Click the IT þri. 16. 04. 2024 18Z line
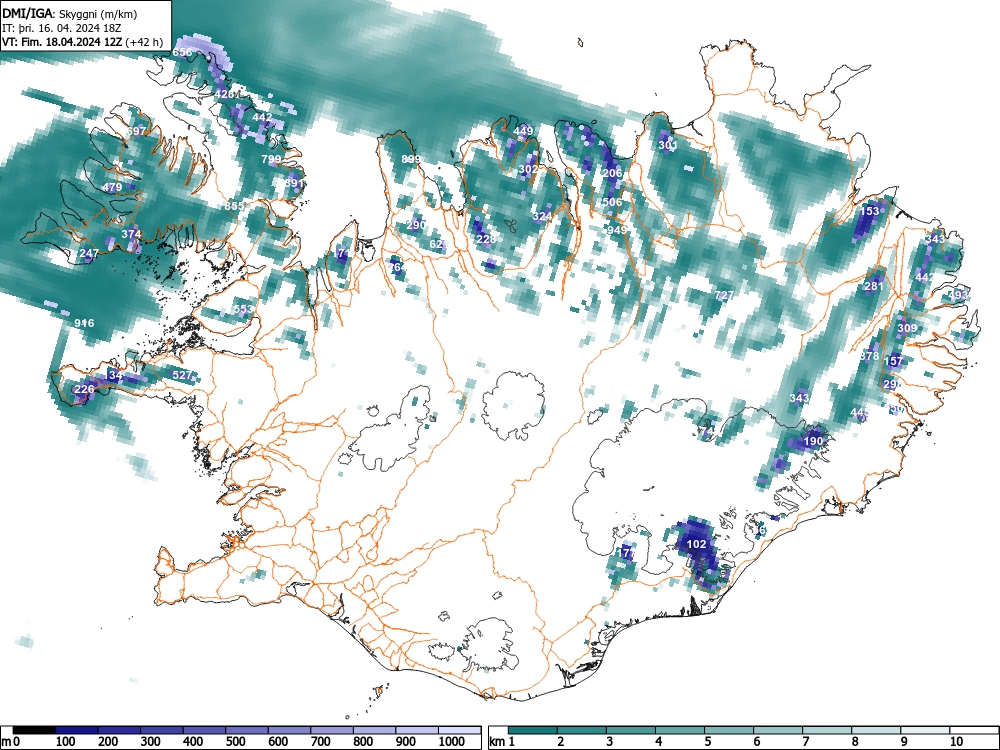 [x=62, y=28]
